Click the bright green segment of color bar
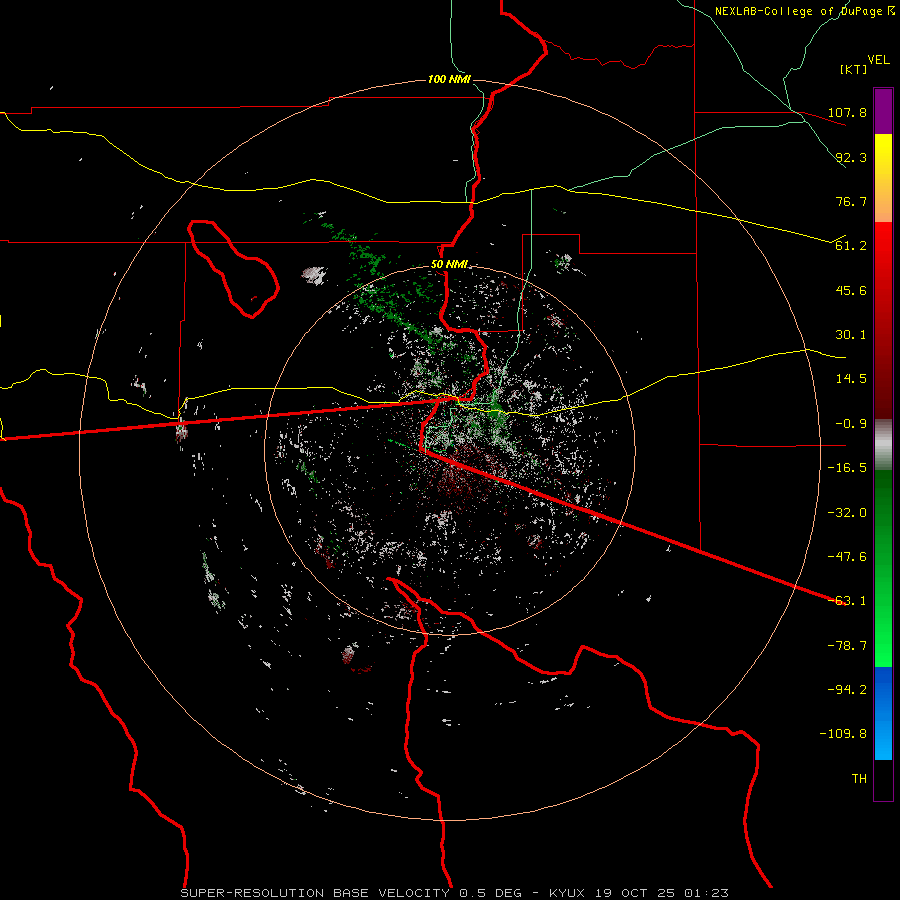Image resolution: width=900 pixels, height=900 pixels. click(x=883, y=568)
